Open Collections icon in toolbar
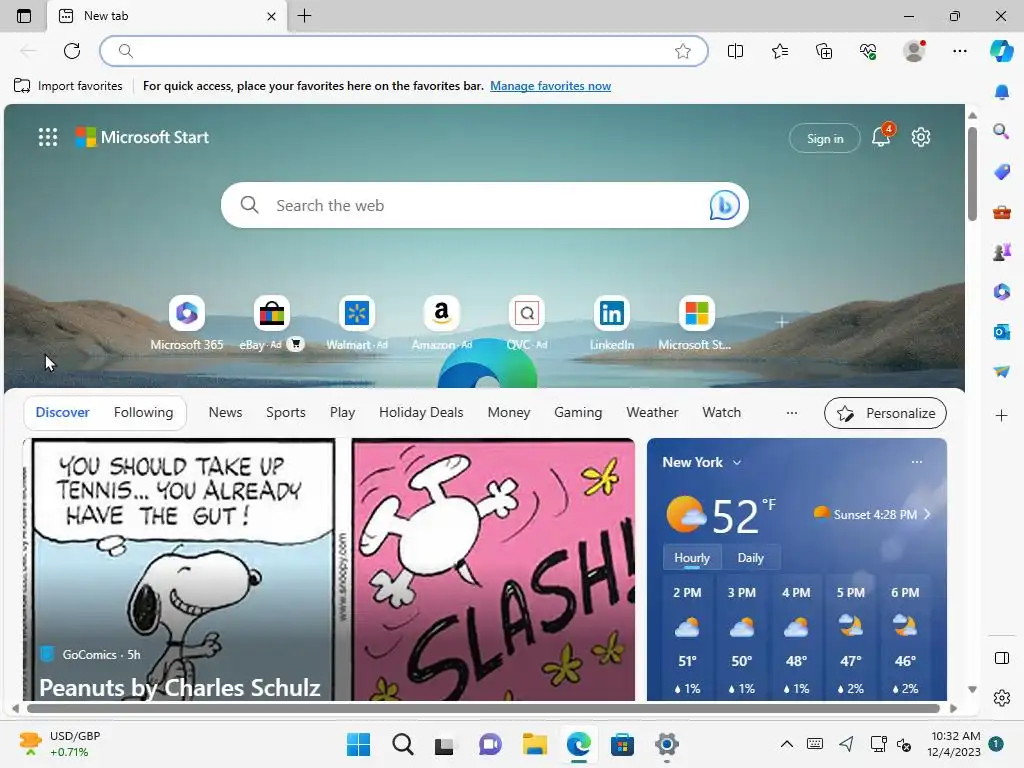The height and width of the screenshot is (768, 1024). 824,51
